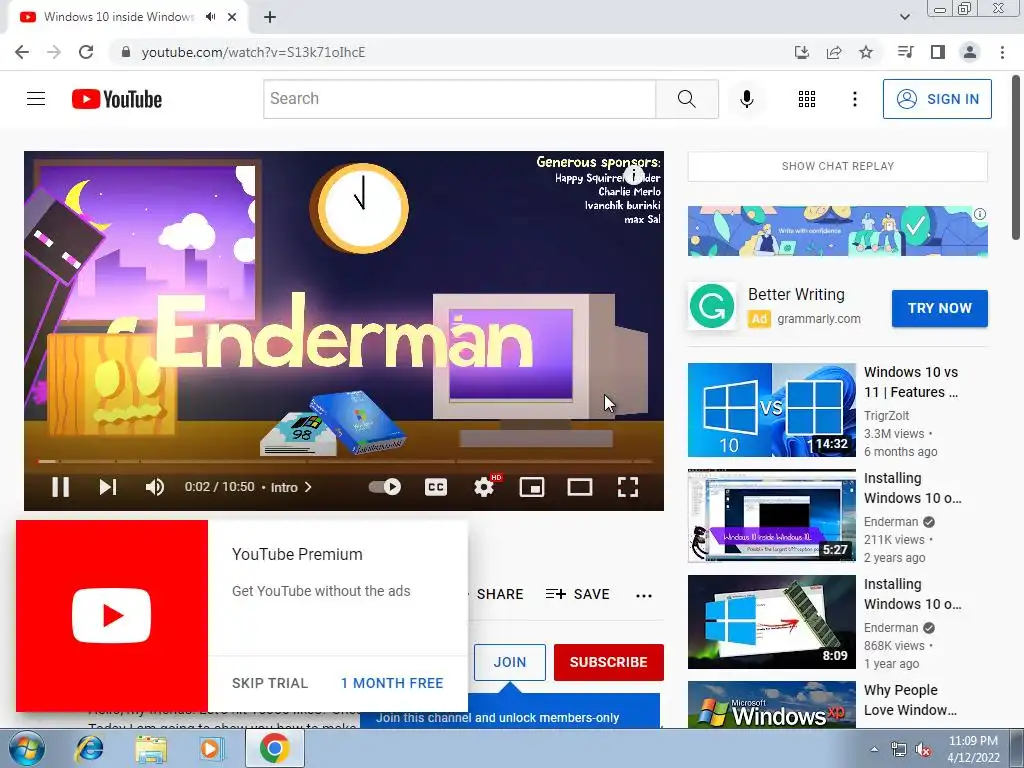Screen dimensions: 1024x768
Task: Click the address bar URL
Action: click(x=253, y=52)
